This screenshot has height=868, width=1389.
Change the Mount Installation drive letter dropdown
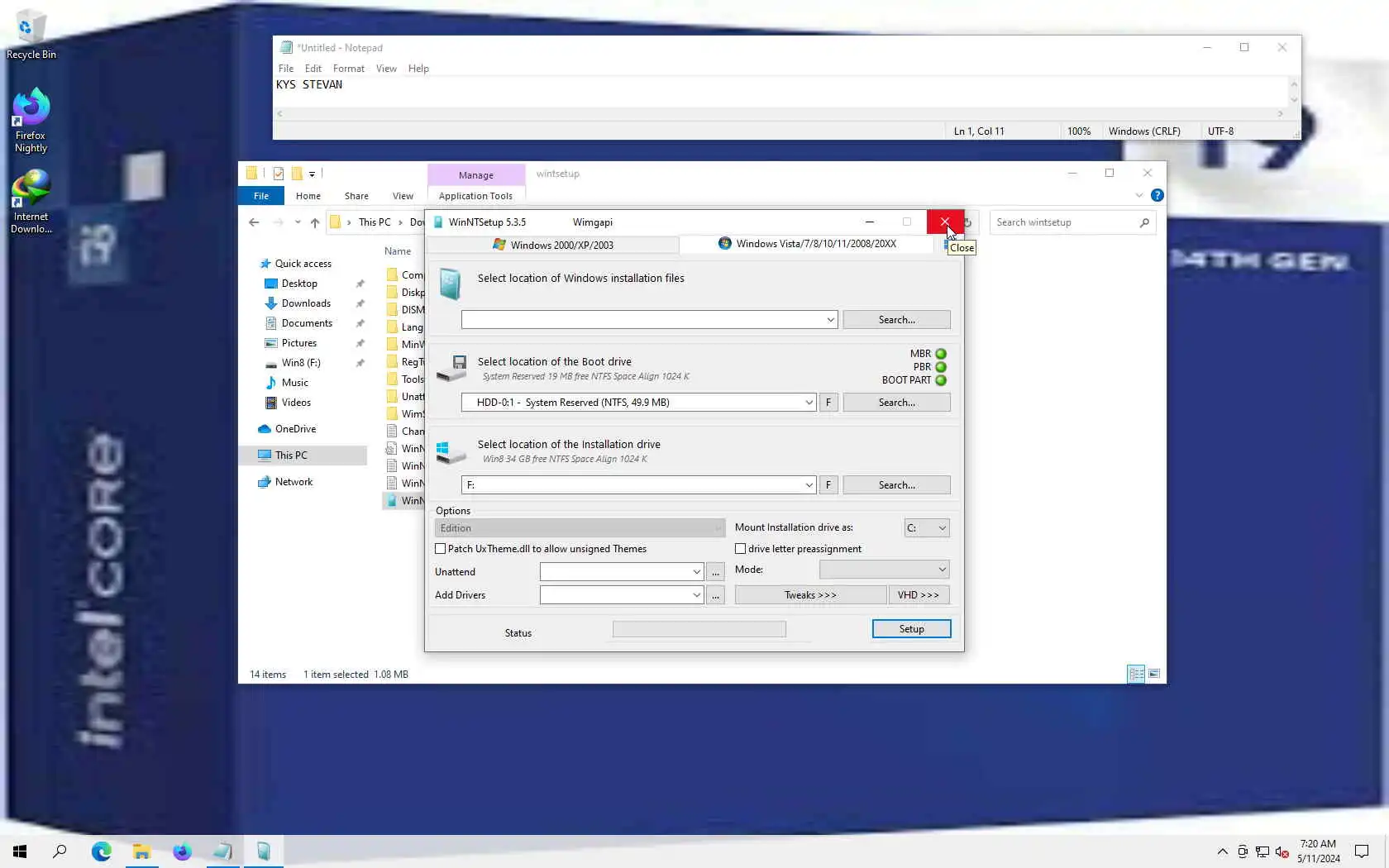[x=927, y=528]
